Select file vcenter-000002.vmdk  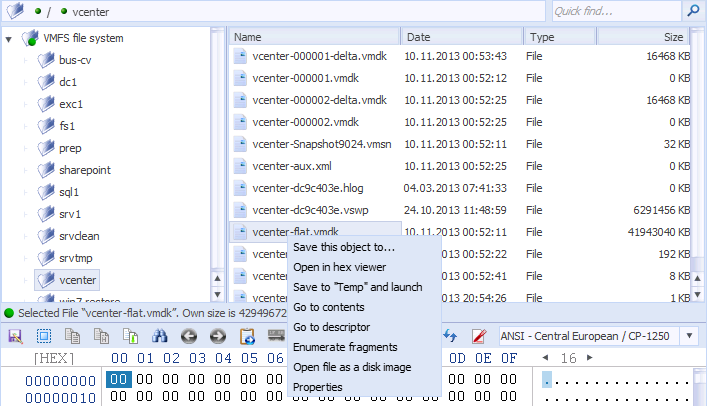tap(305, 122)
